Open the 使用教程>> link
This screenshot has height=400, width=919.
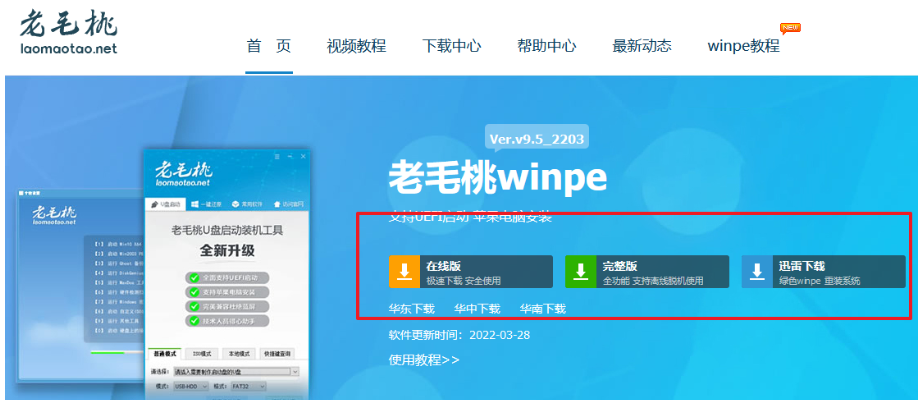tap(424, 359)
